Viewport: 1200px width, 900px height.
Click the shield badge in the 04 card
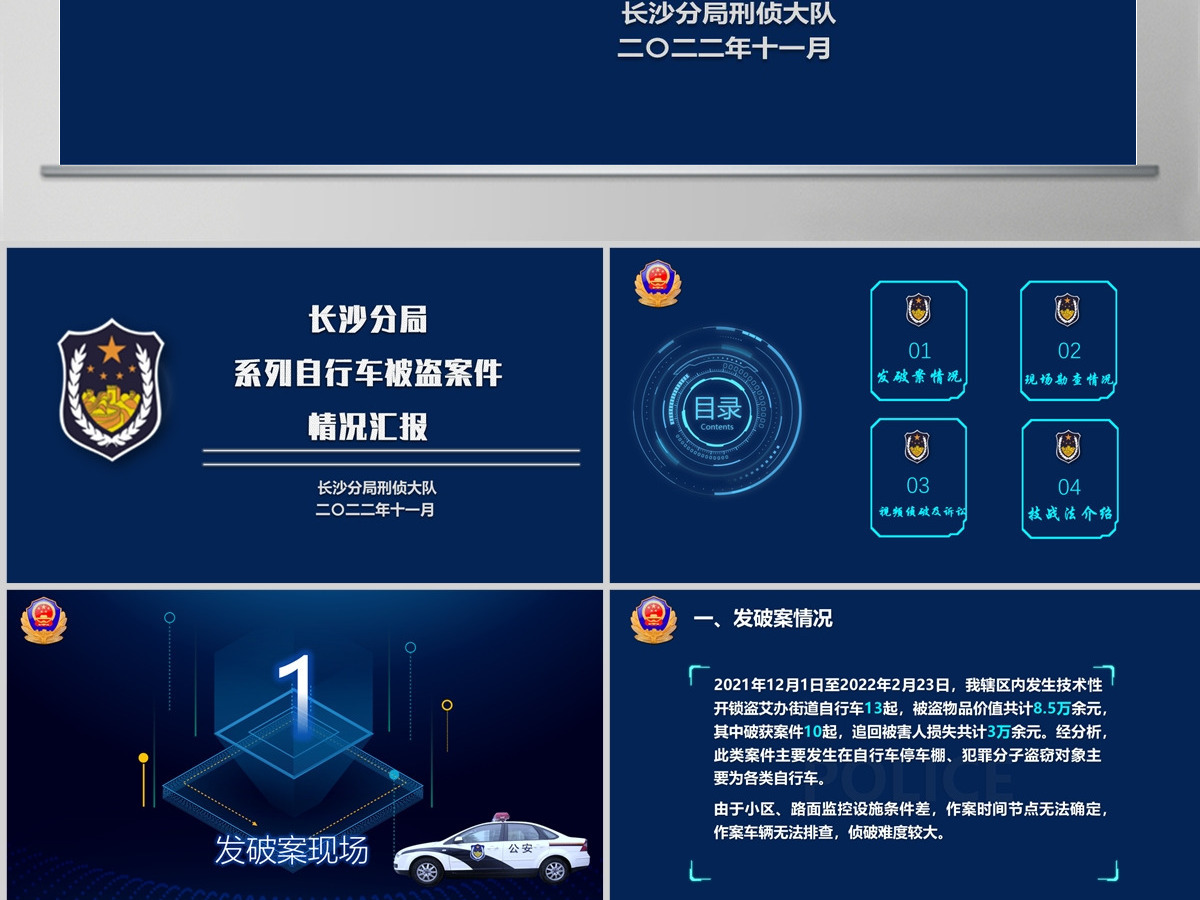click(x=1068, y=446)
